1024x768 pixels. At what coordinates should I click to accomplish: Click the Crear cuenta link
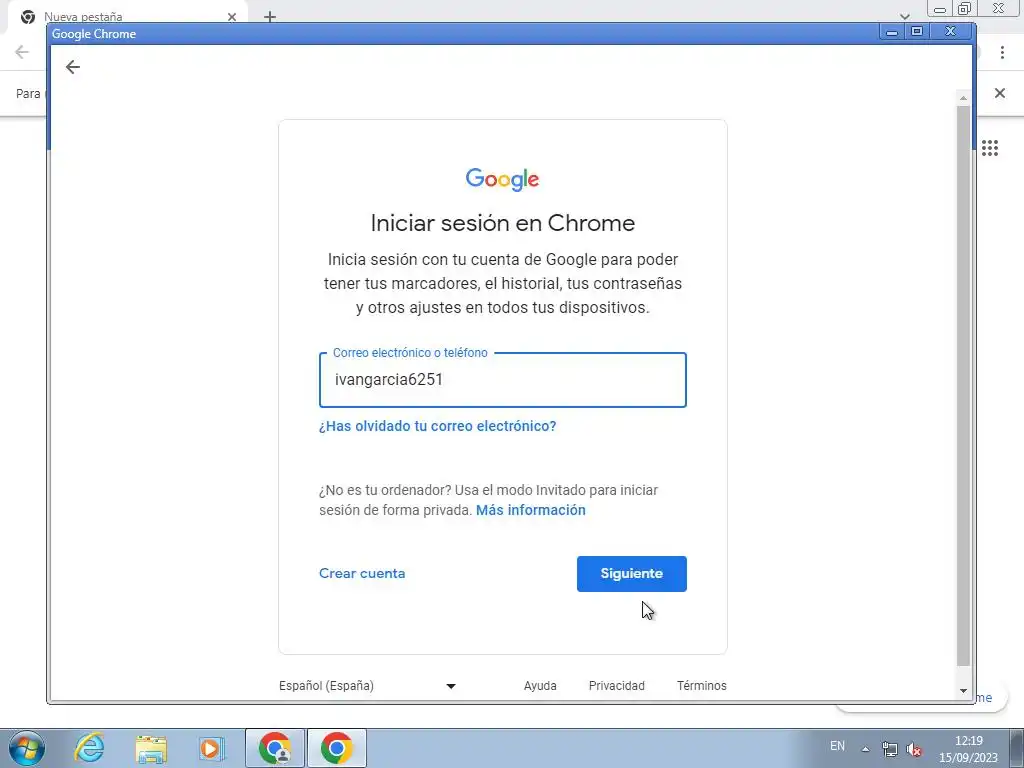[362, 573]
